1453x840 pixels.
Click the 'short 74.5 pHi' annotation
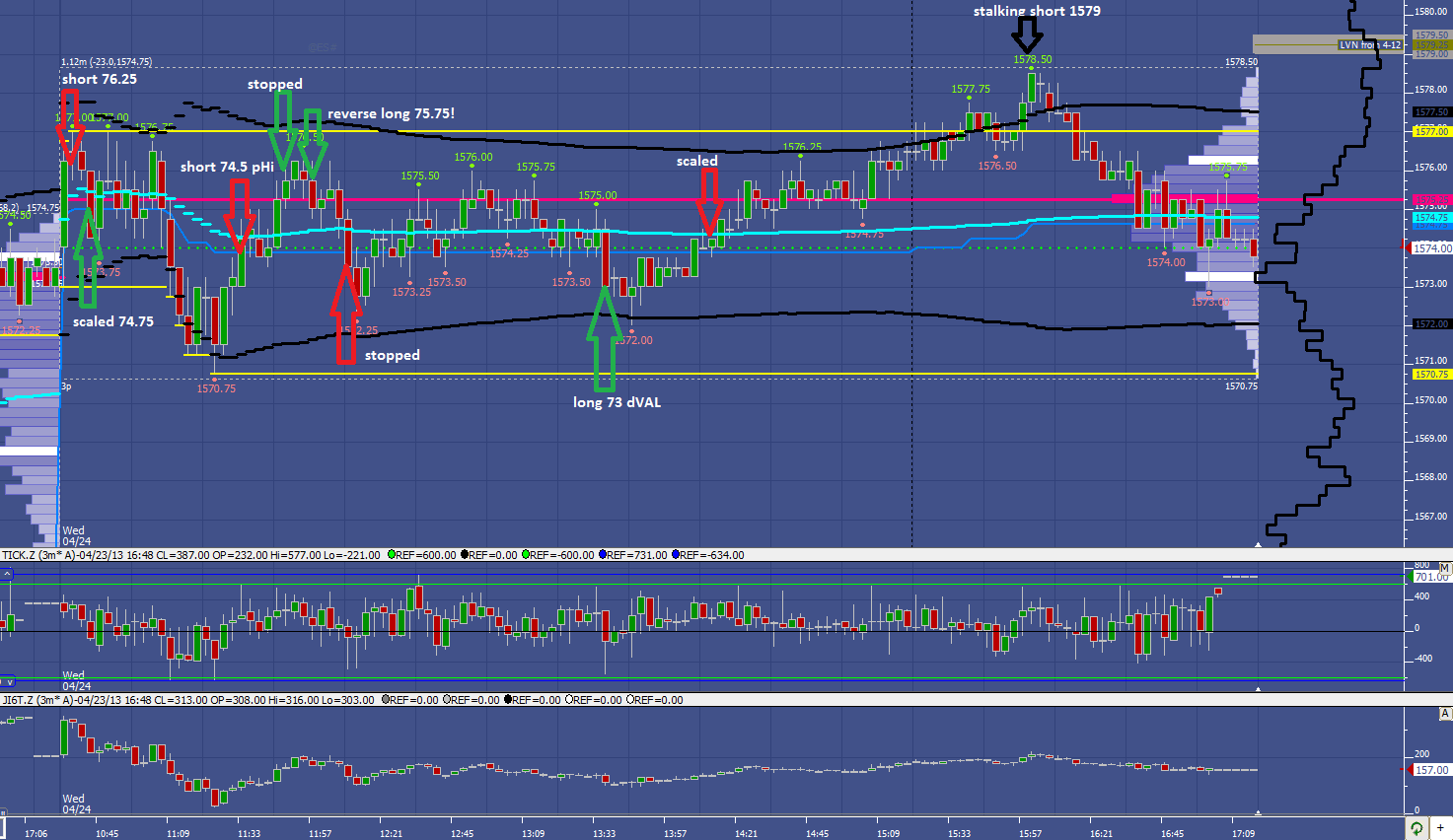227,167
